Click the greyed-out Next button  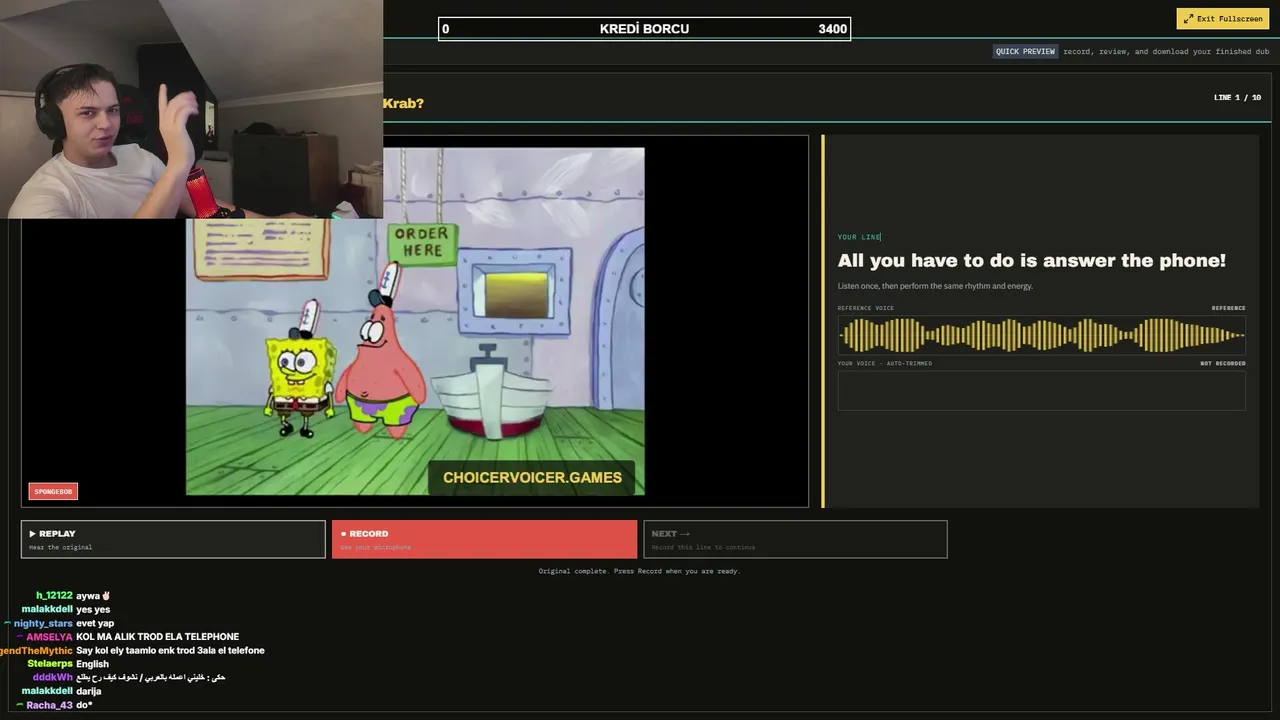(795, 539)
